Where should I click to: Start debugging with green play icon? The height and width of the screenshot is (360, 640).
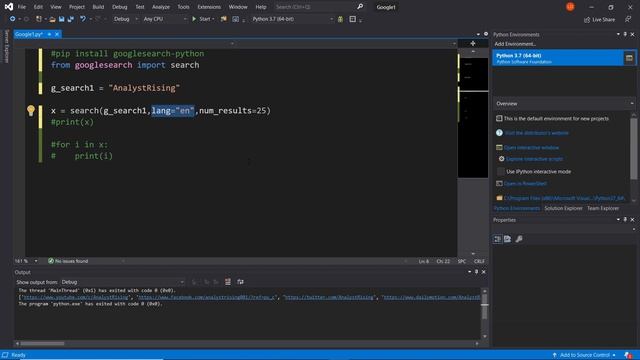tap(194, 19)
